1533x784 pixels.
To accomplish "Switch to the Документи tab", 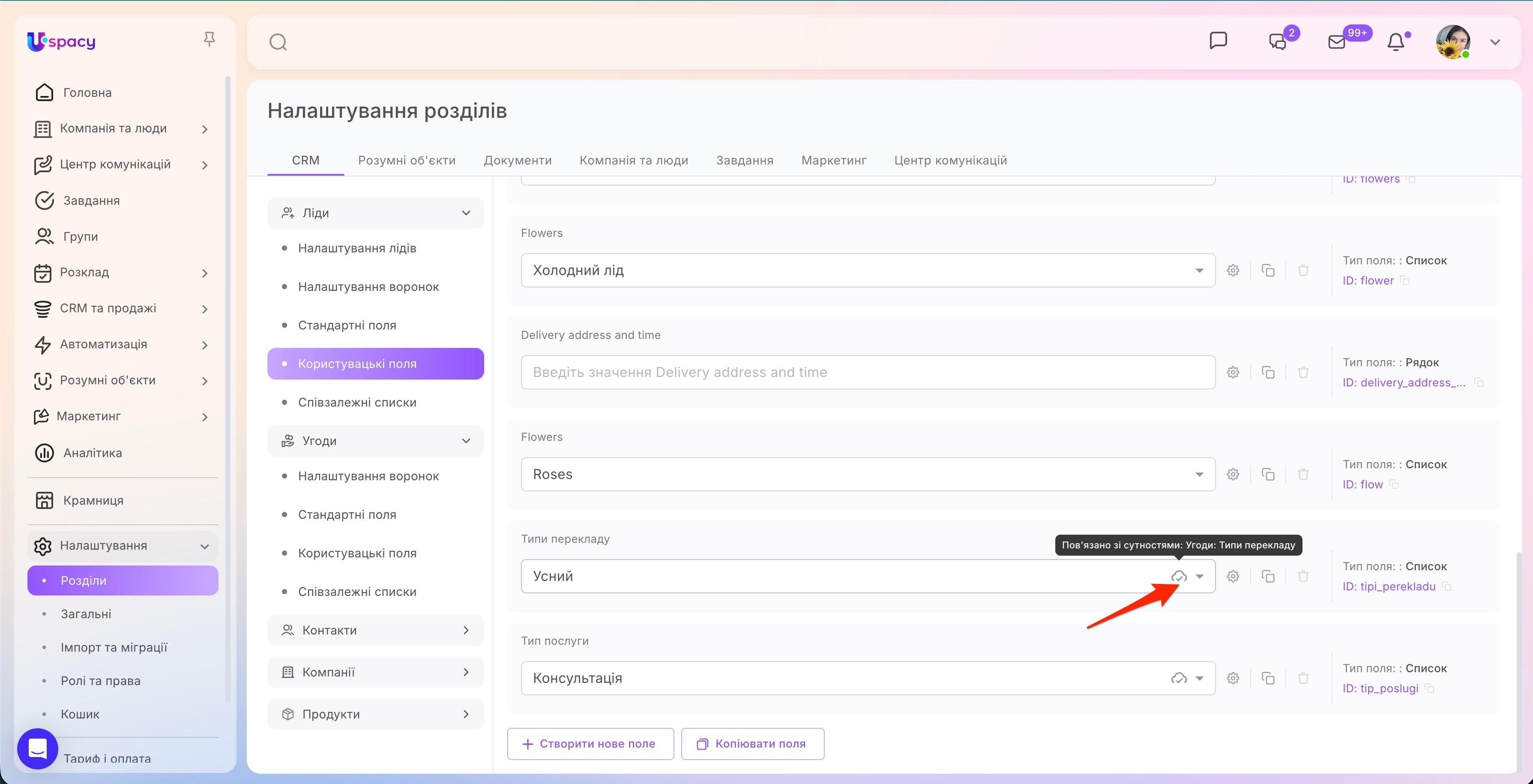I will (517, 160).
